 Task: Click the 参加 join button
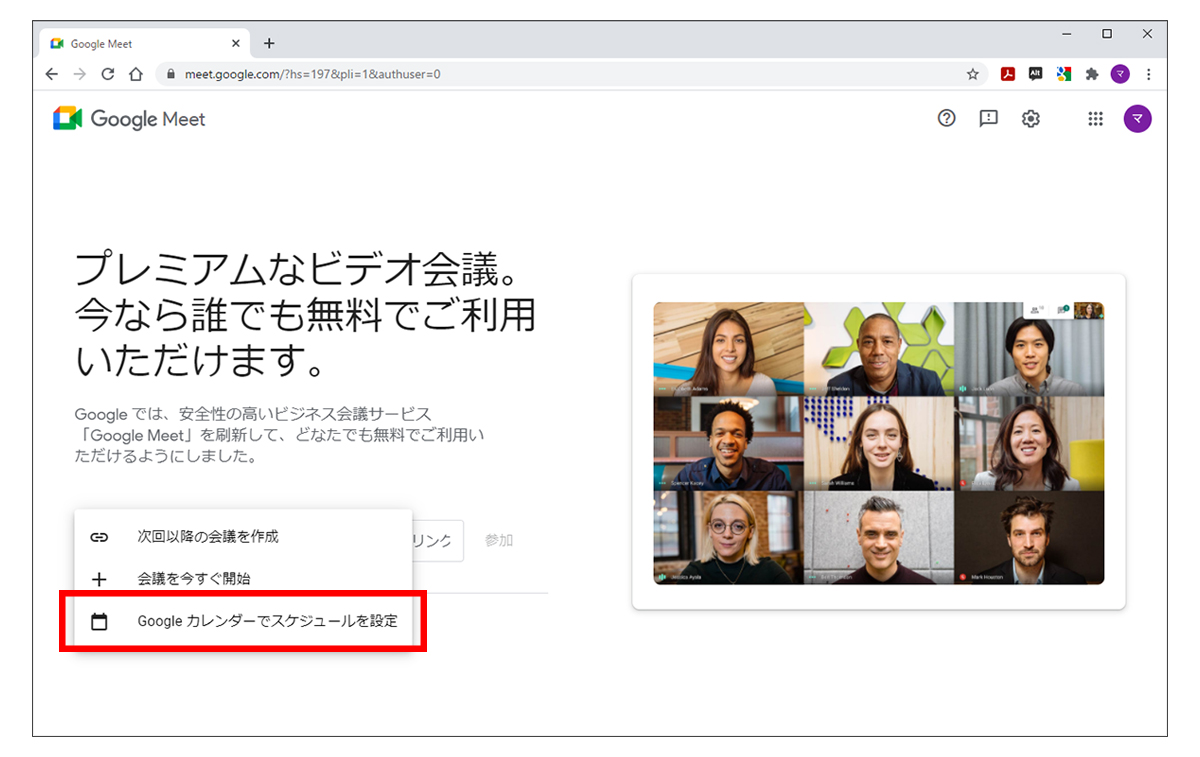(x=499, y=540)
